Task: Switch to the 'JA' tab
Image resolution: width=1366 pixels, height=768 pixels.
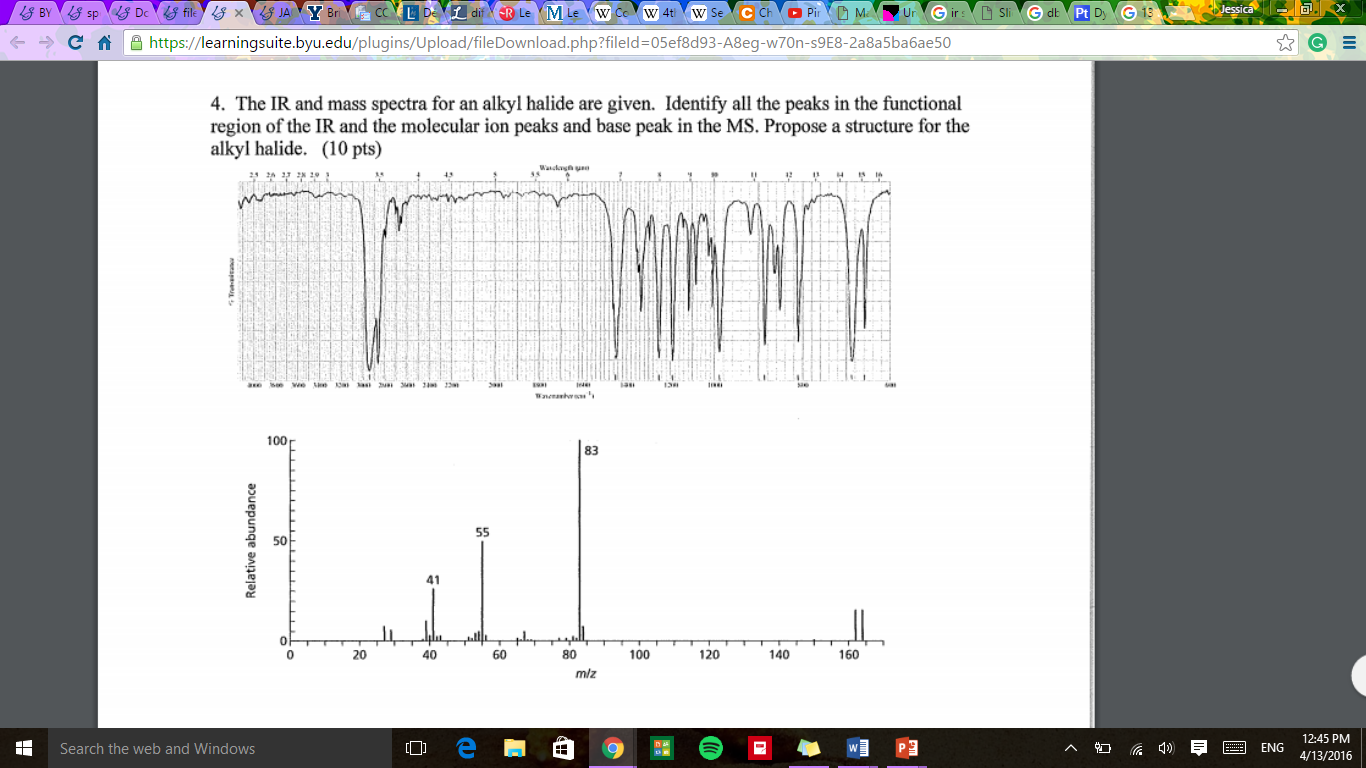Action: click(275, 13)
